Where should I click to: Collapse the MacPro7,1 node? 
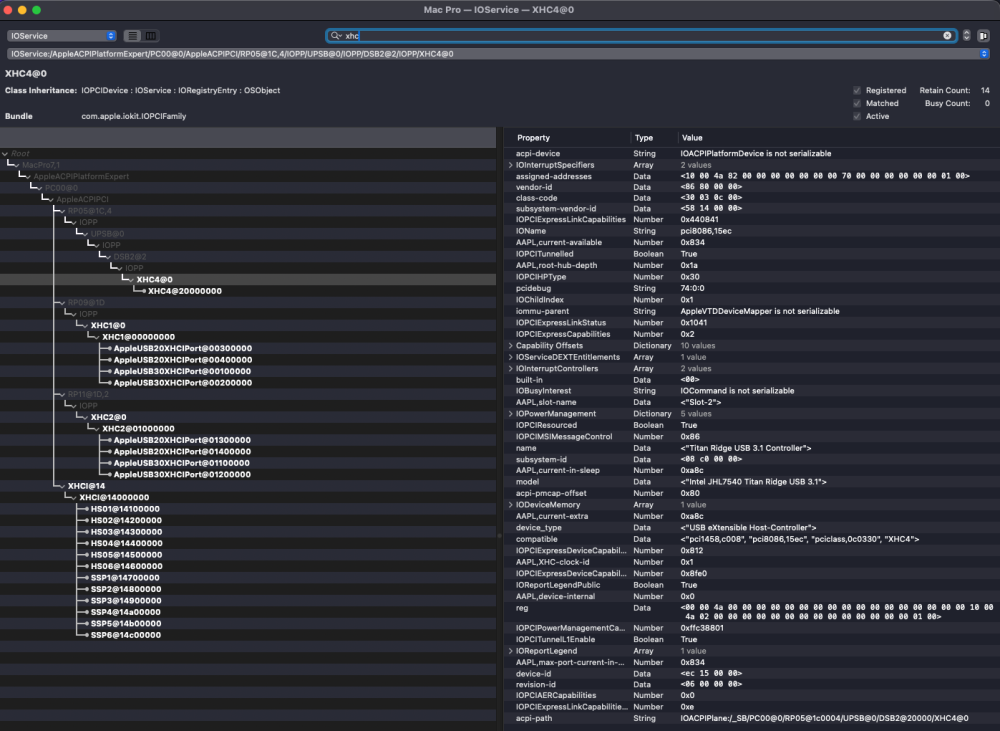coord(17,165)
